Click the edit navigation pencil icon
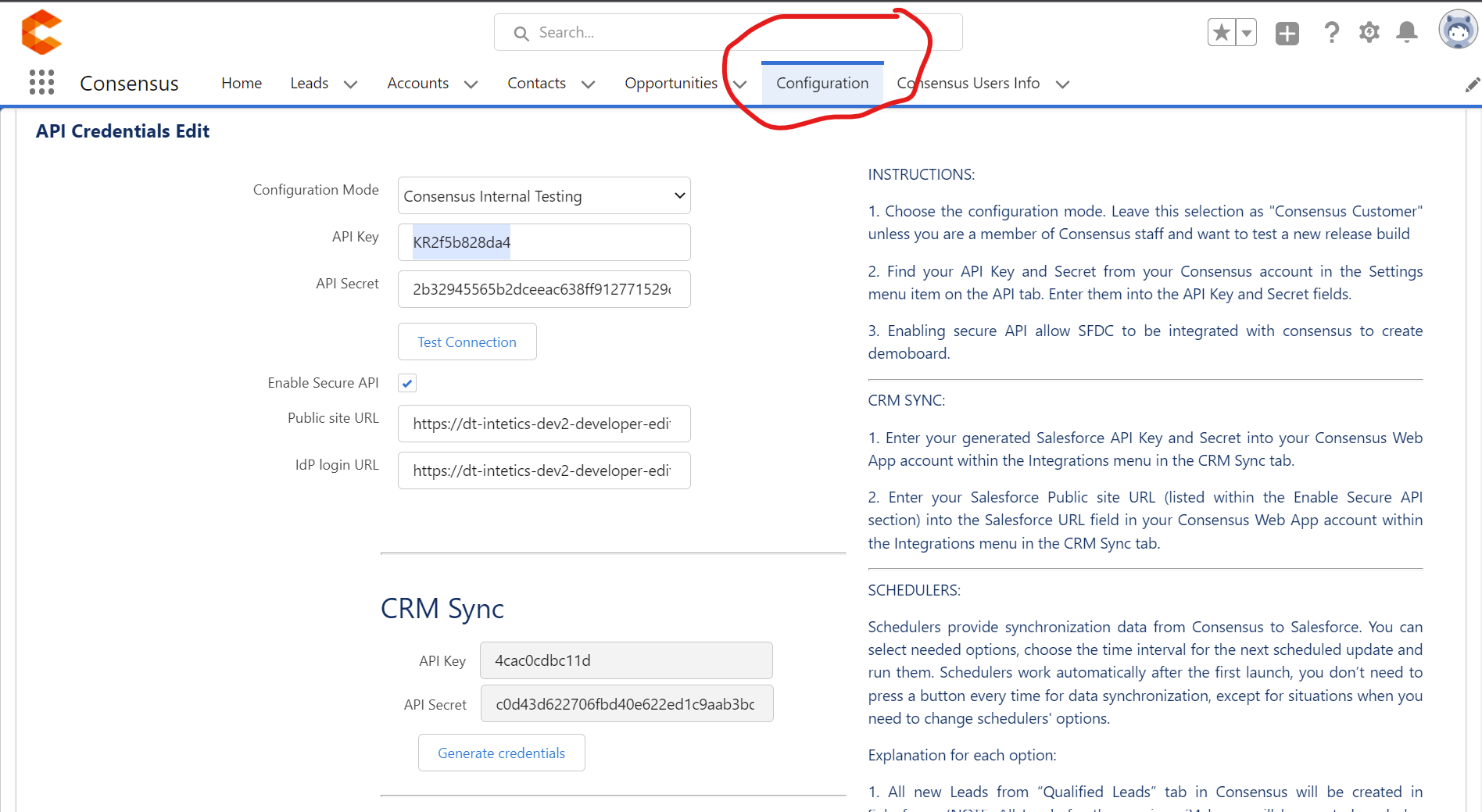This screenshot has width=1482, height=812. pyautogui.click(x=1472, y=84)
